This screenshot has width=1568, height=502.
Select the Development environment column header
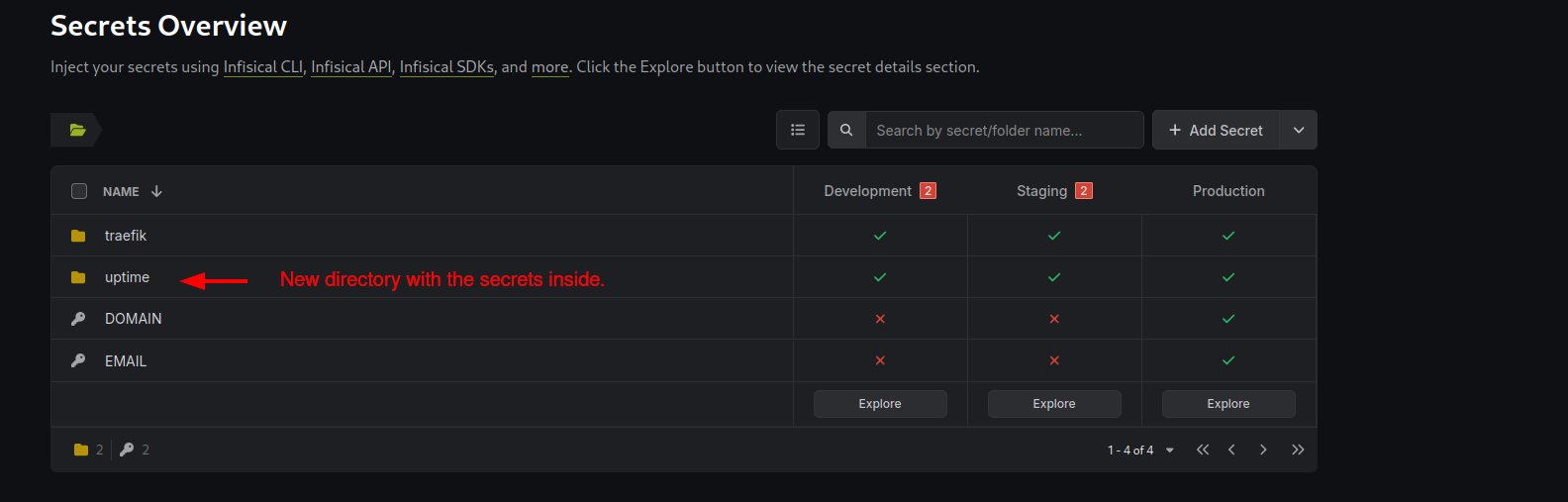[x=867, y=191]
